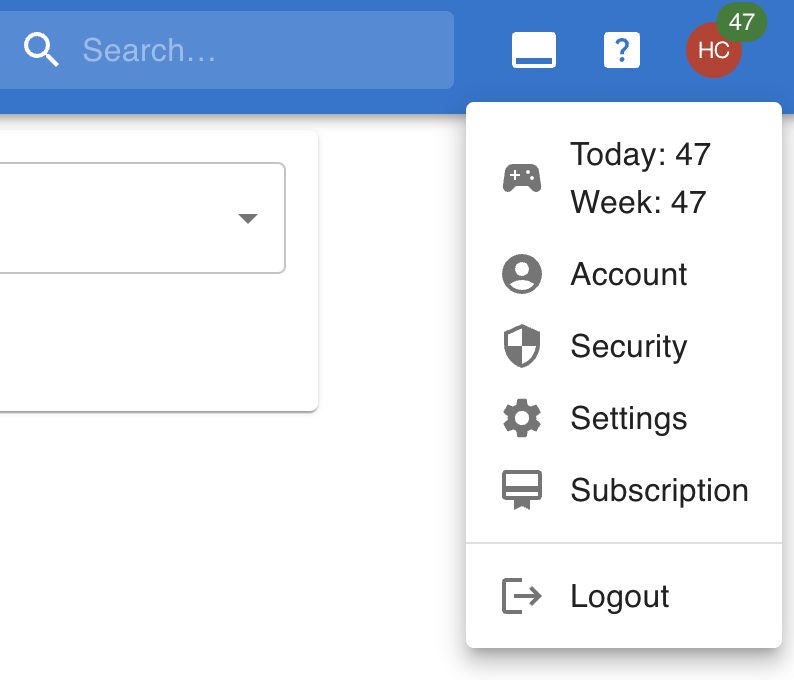Screen dimensions: 794x680
Task: Click the Account person icon
Action: coord(521,274)
